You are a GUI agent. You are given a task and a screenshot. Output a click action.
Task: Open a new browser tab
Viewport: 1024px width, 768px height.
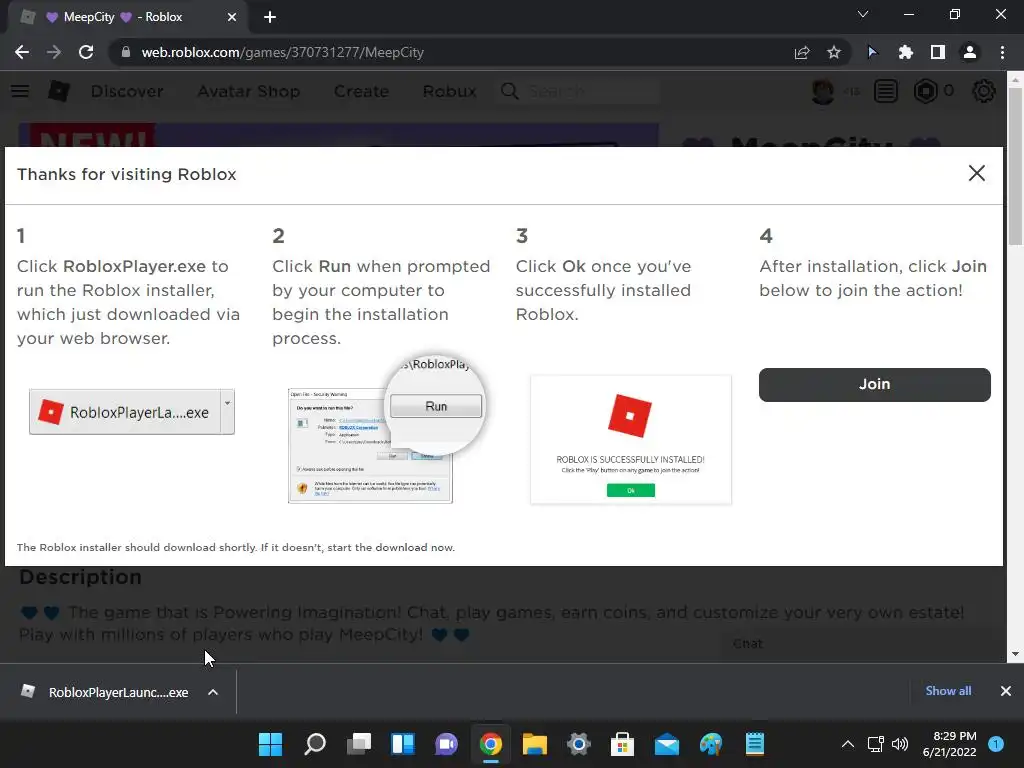click(x=270, y=17)
